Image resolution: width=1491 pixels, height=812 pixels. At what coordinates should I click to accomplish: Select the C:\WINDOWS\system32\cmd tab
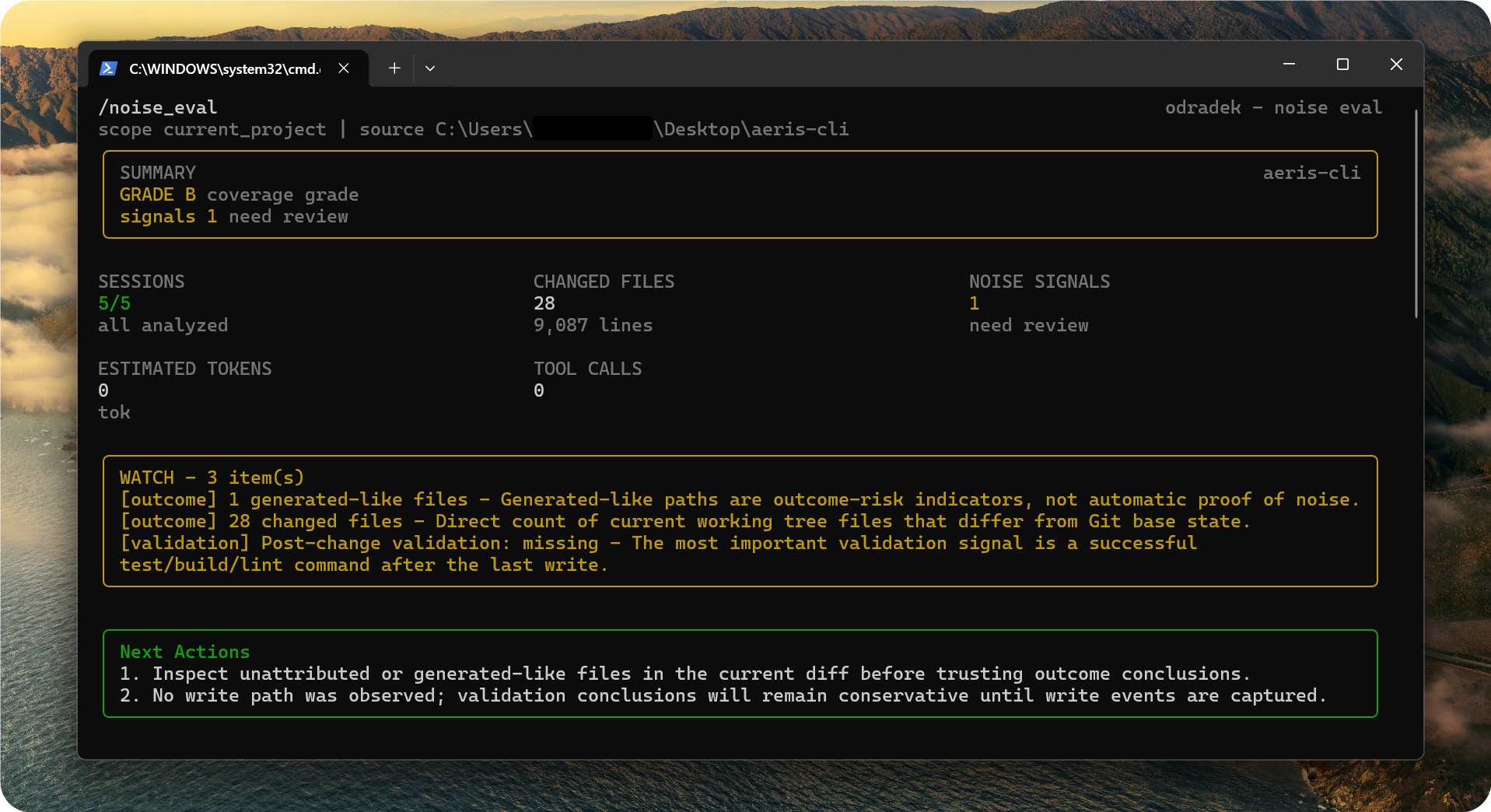tap(228, 68)
